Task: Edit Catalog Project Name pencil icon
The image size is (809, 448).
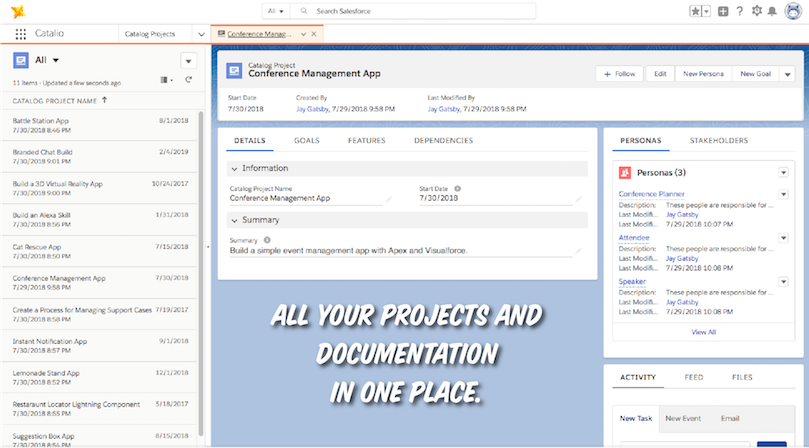Action: [x=389, y=199]
